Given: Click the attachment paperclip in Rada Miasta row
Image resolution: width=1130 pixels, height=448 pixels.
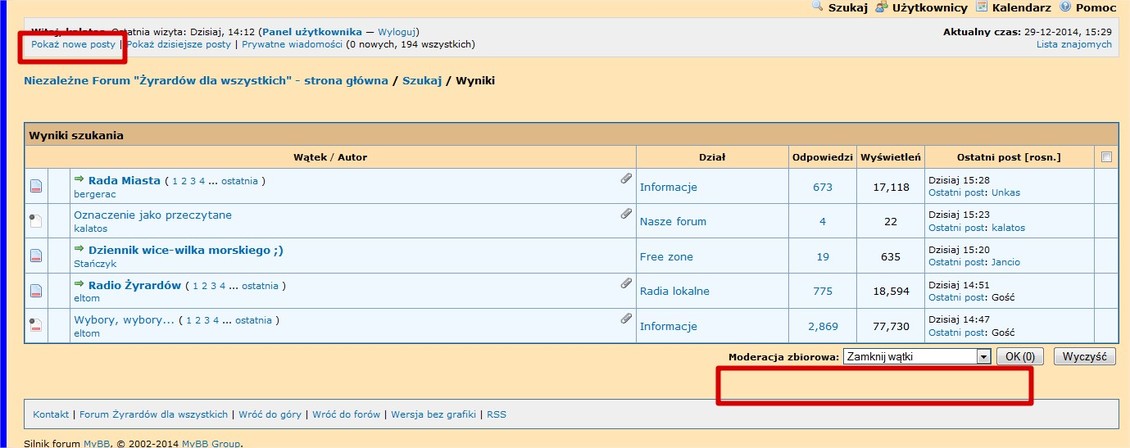Looking at the screenshot, I should (626, 179).
